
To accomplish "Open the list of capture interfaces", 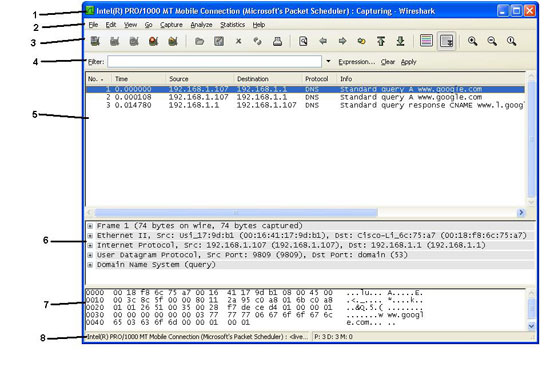I will click(x=95, y=41).
